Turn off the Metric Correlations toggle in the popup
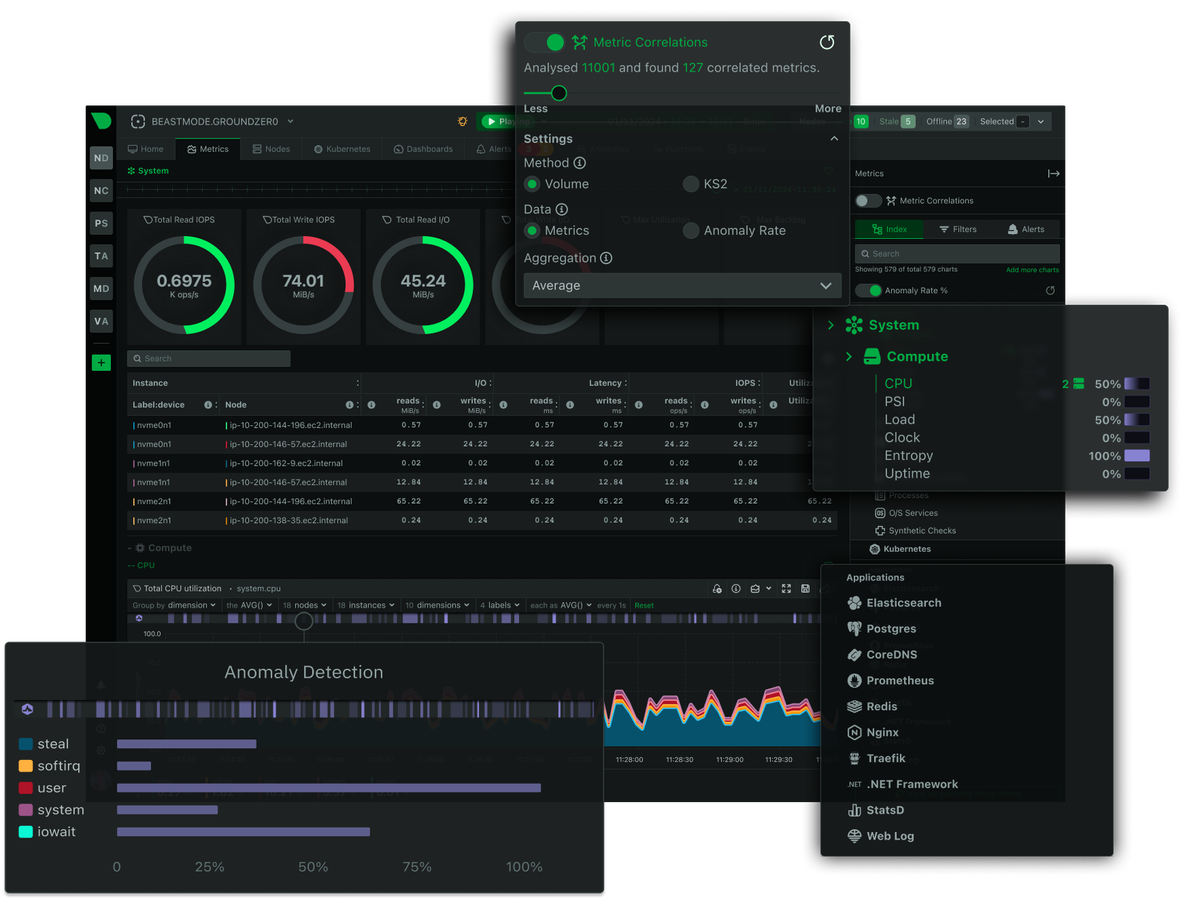 545,42
